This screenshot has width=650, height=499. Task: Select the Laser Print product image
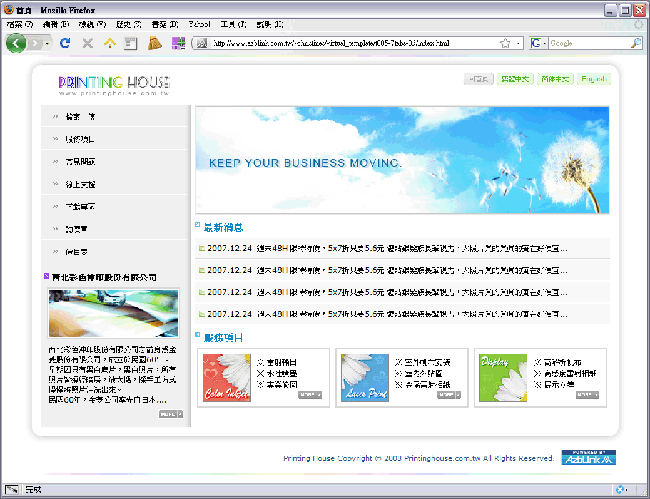point(363,377)
